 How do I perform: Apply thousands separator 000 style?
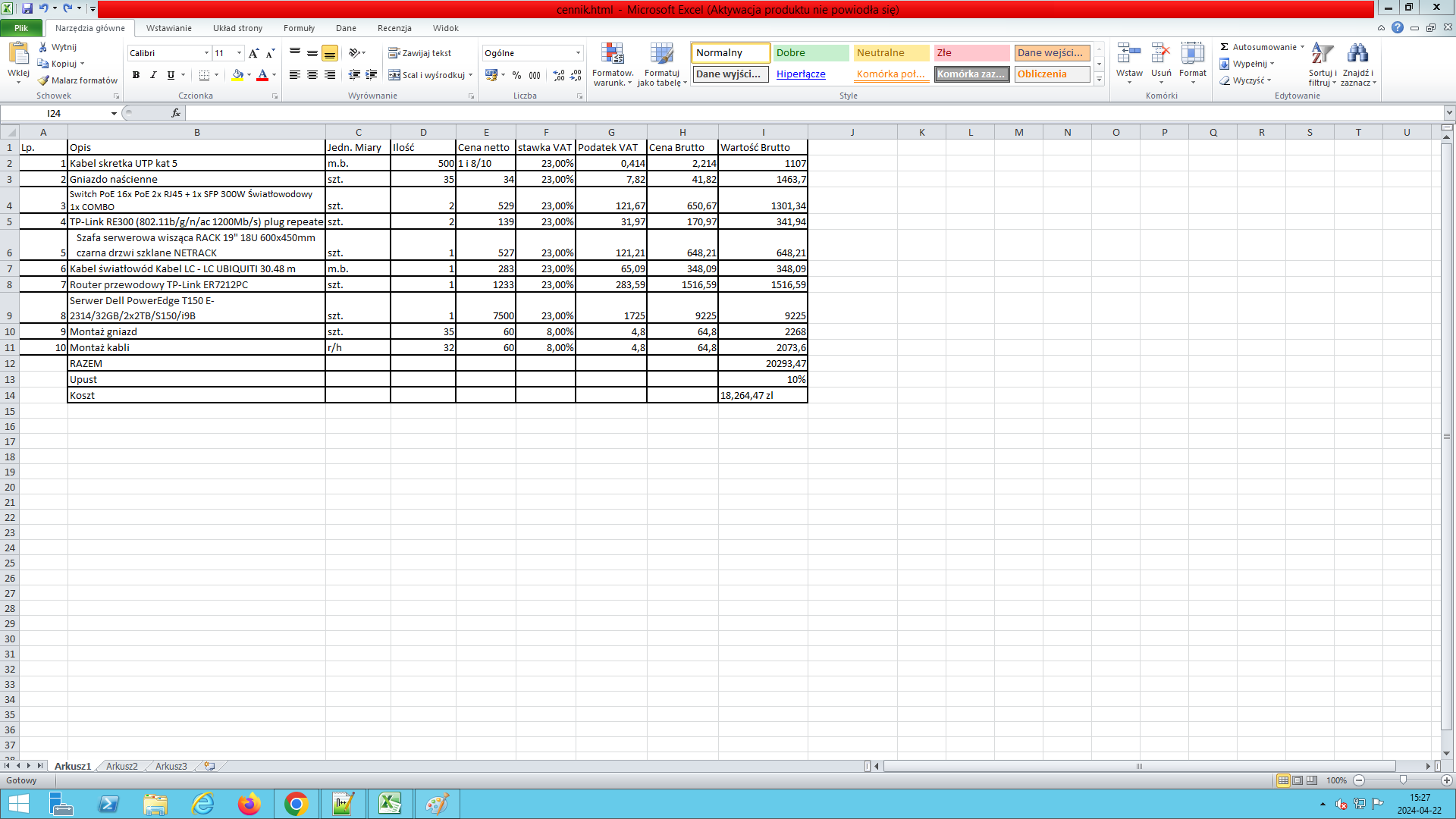(x=535, y=75)
